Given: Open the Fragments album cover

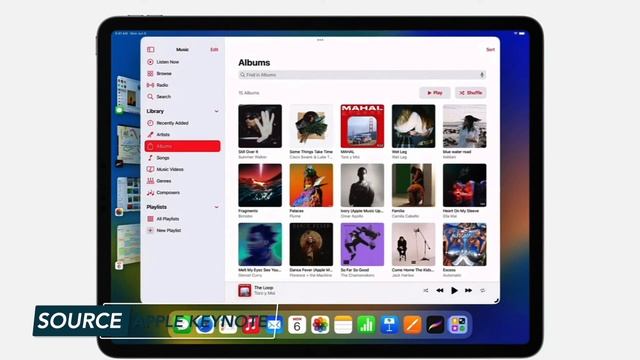Looking at the screenshot, I should click(260, 185).
